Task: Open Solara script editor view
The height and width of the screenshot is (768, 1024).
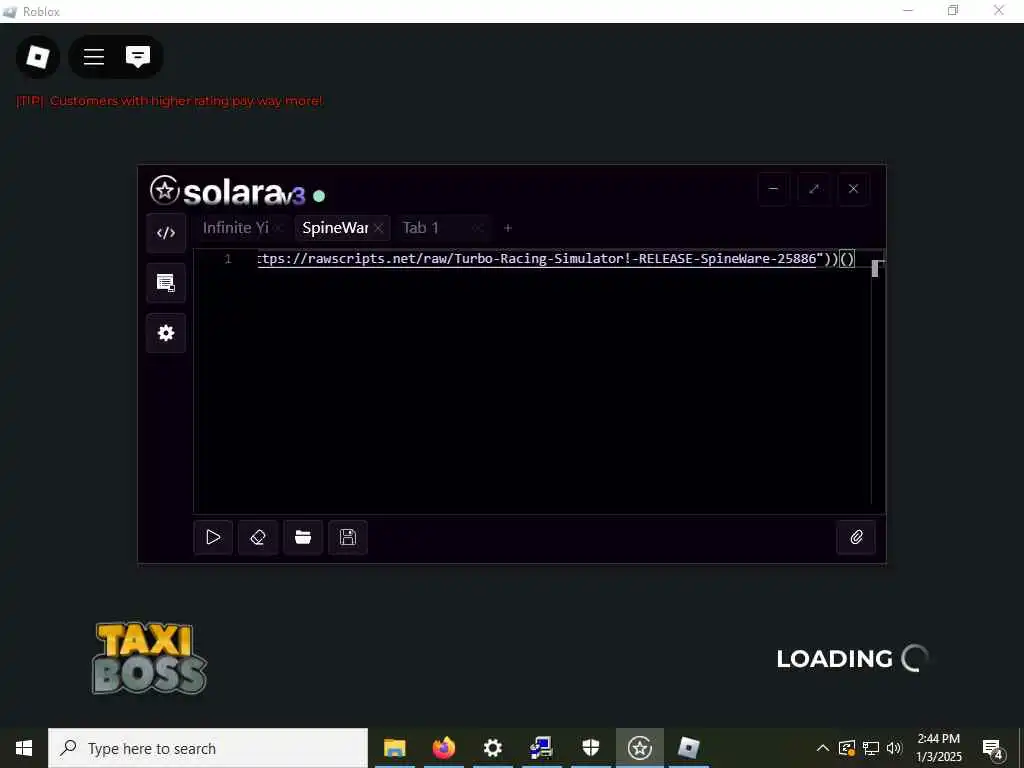Action: point(166,233)
